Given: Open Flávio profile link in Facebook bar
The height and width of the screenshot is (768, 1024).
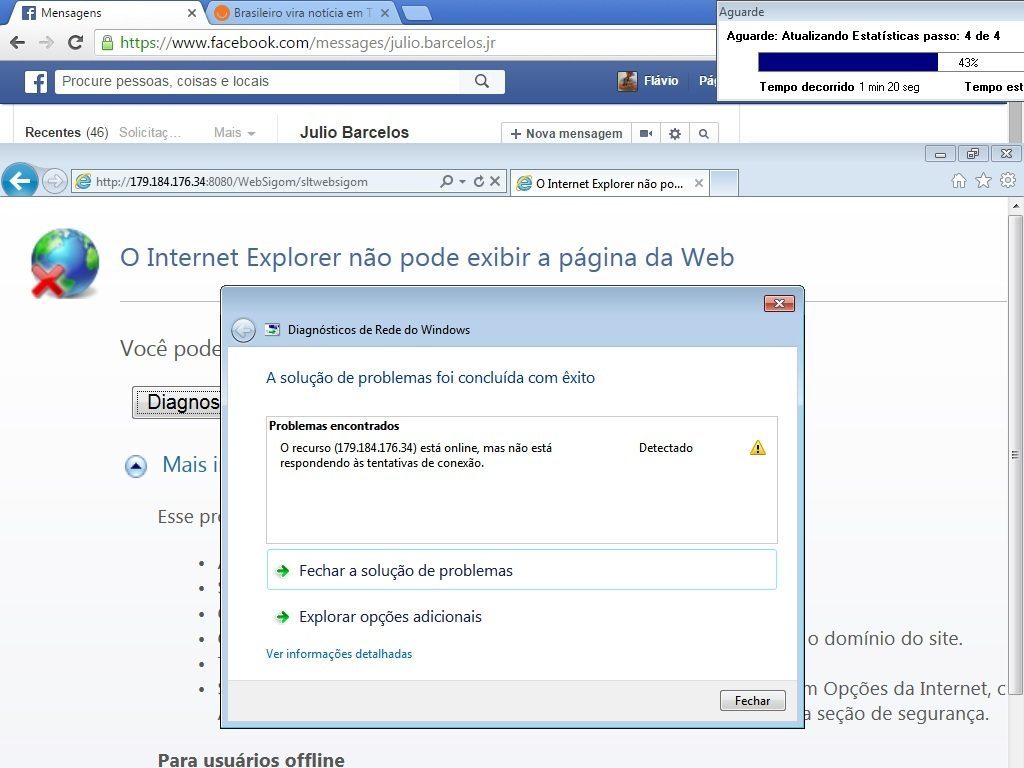Looking at the screenshot, I should 661,81.
